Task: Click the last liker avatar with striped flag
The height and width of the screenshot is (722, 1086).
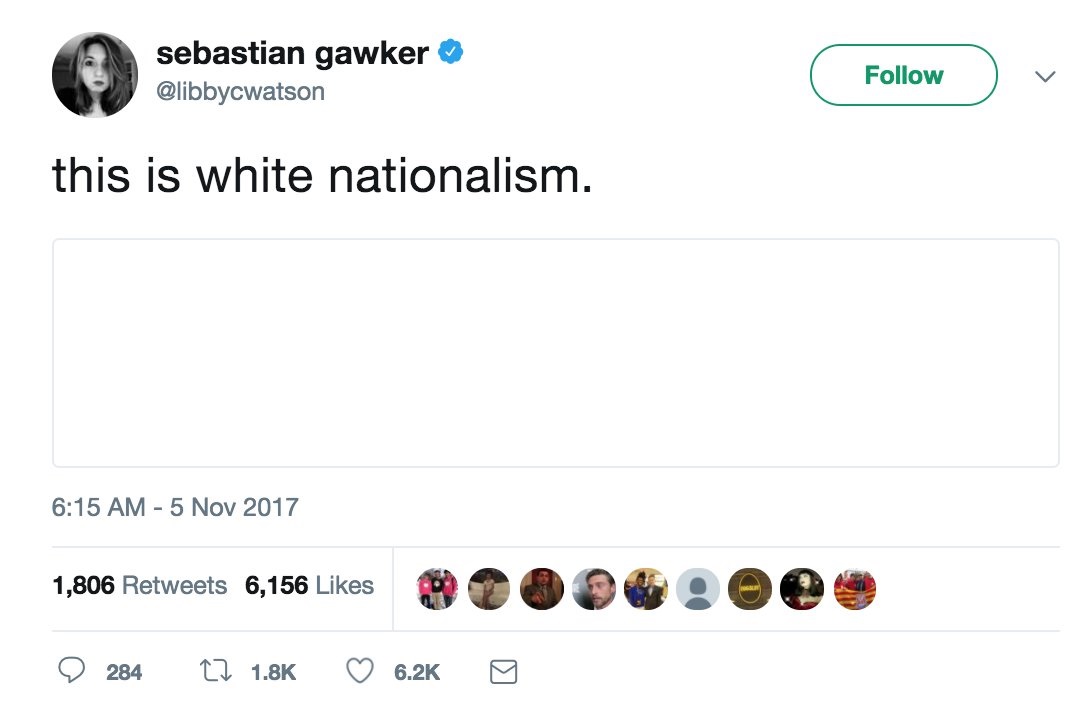Action: tap(854, 589)
